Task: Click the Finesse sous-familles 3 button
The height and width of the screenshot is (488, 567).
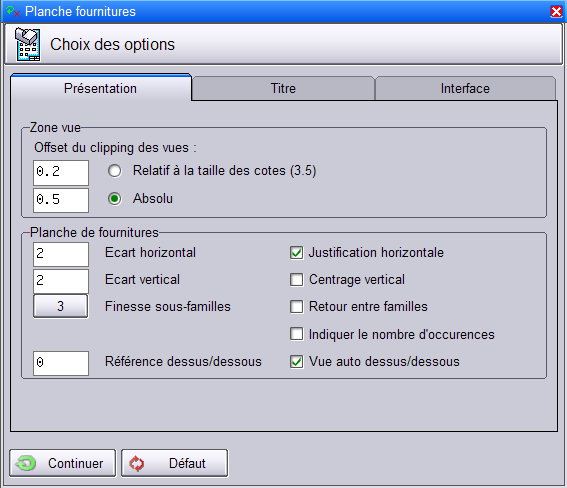Action: [x=60, y=307]
